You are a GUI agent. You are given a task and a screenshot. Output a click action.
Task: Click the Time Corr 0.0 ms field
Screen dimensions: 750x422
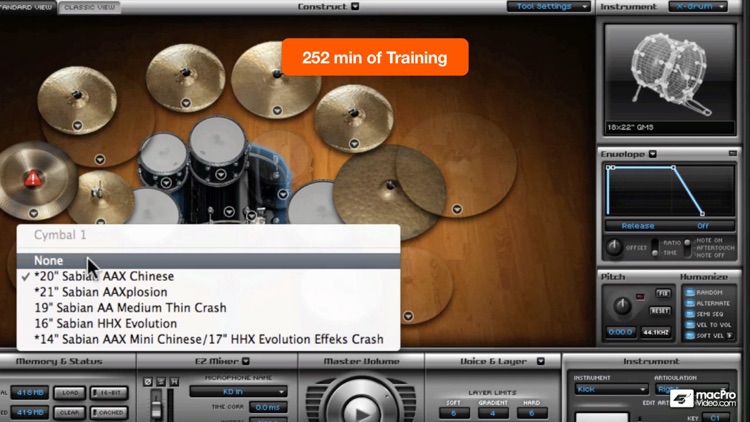tap(268, 407)
